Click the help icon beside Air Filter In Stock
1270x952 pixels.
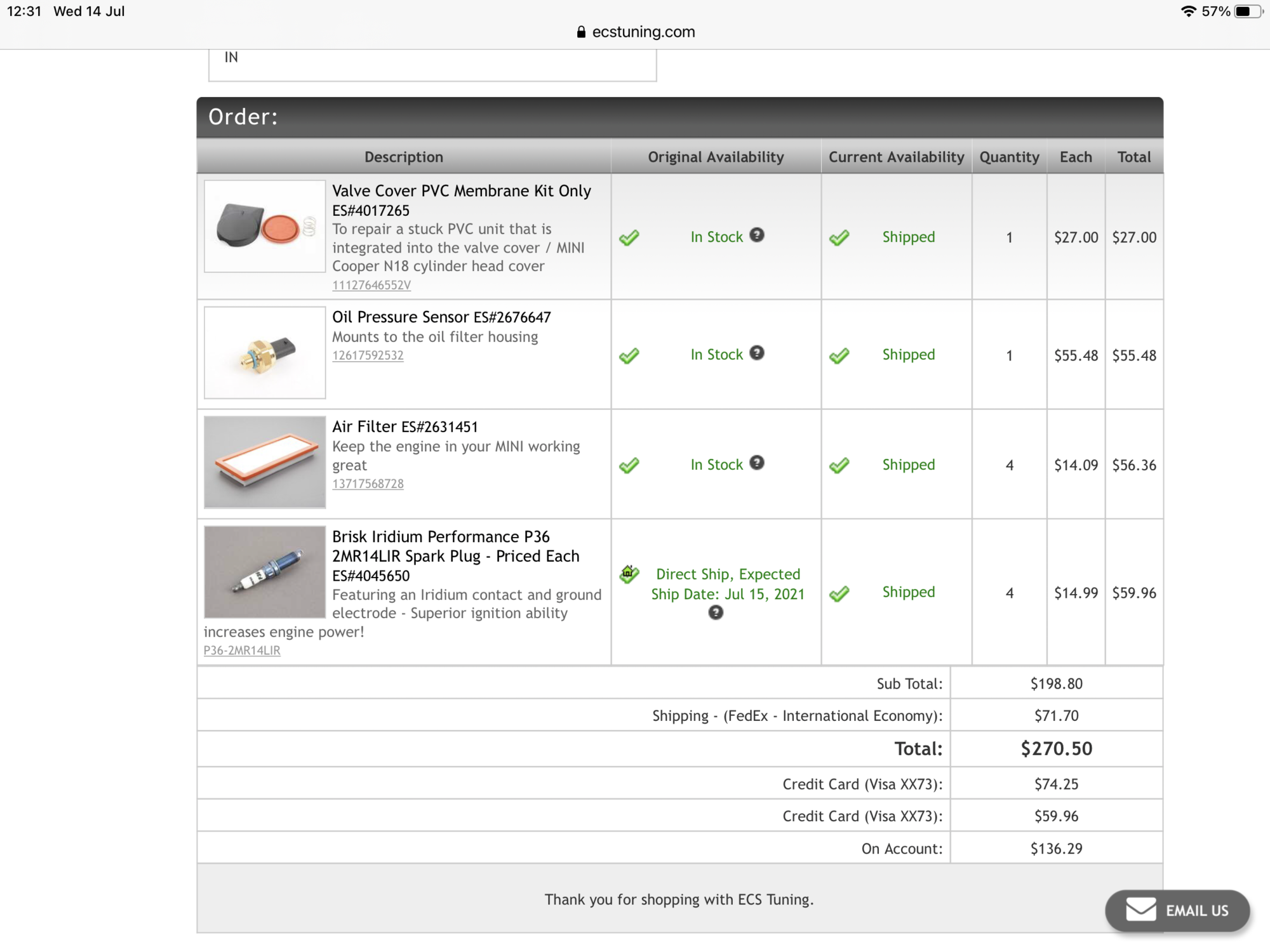756,463
